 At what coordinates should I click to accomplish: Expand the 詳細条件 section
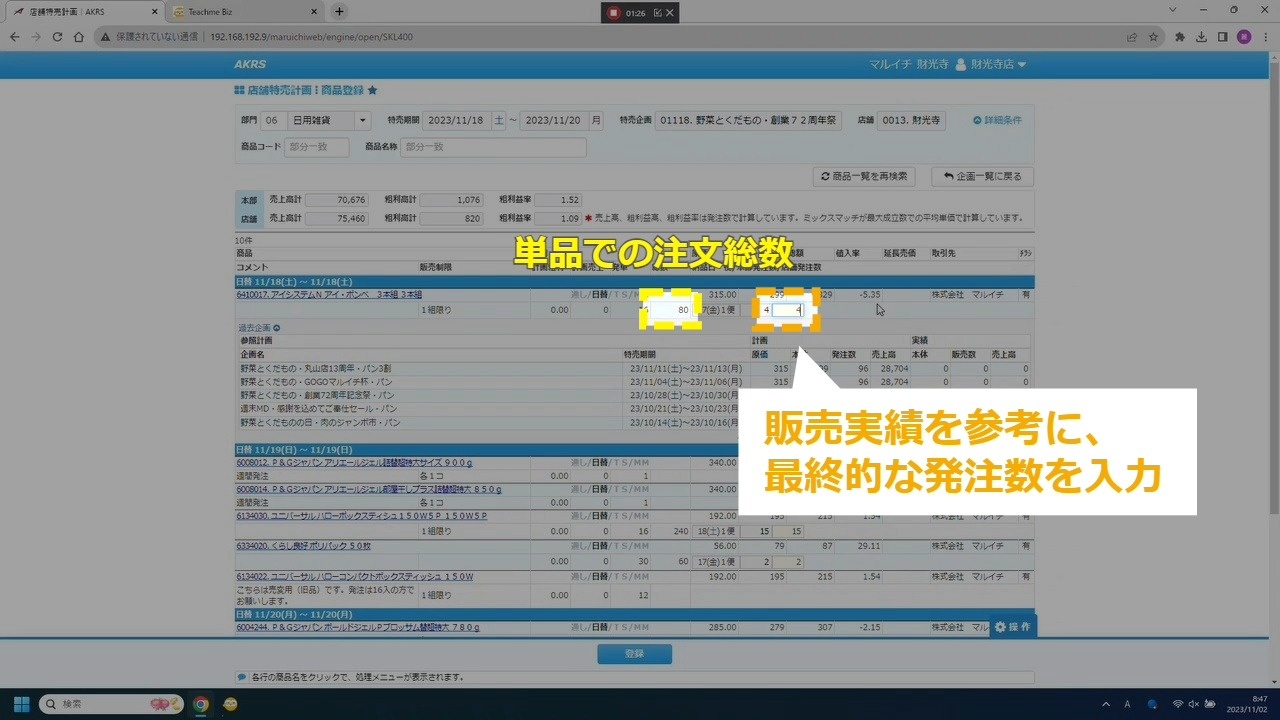[x=997, y=120]
